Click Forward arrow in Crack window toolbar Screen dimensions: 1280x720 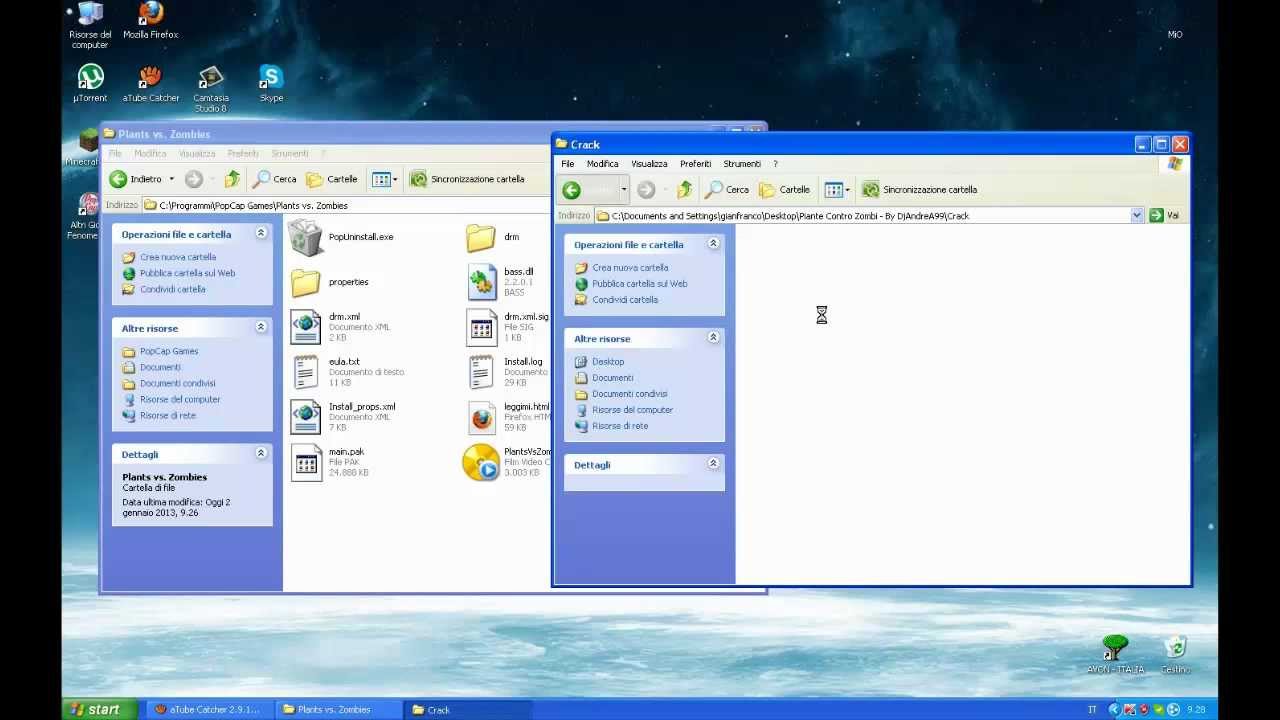coord(646,189)
